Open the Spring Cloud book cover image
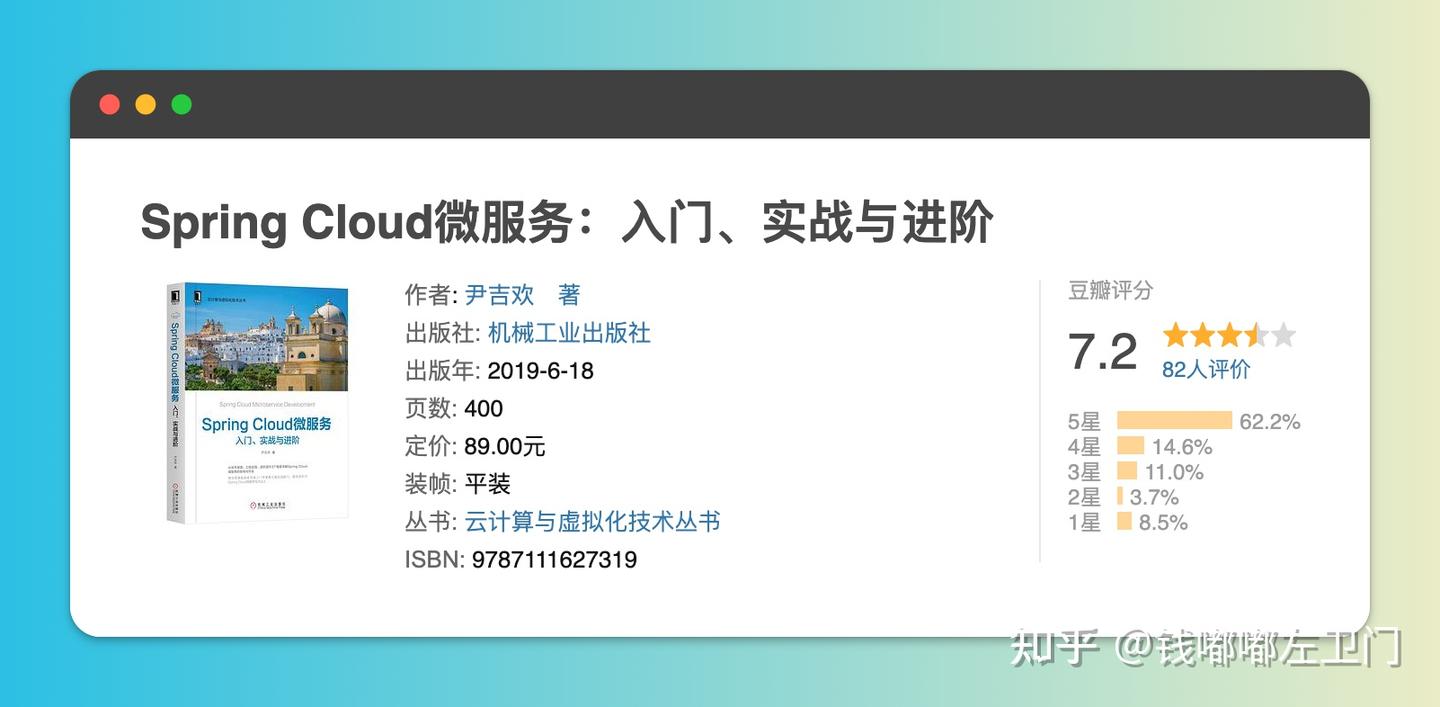The image size is (1440, 707). click(258, 403)
